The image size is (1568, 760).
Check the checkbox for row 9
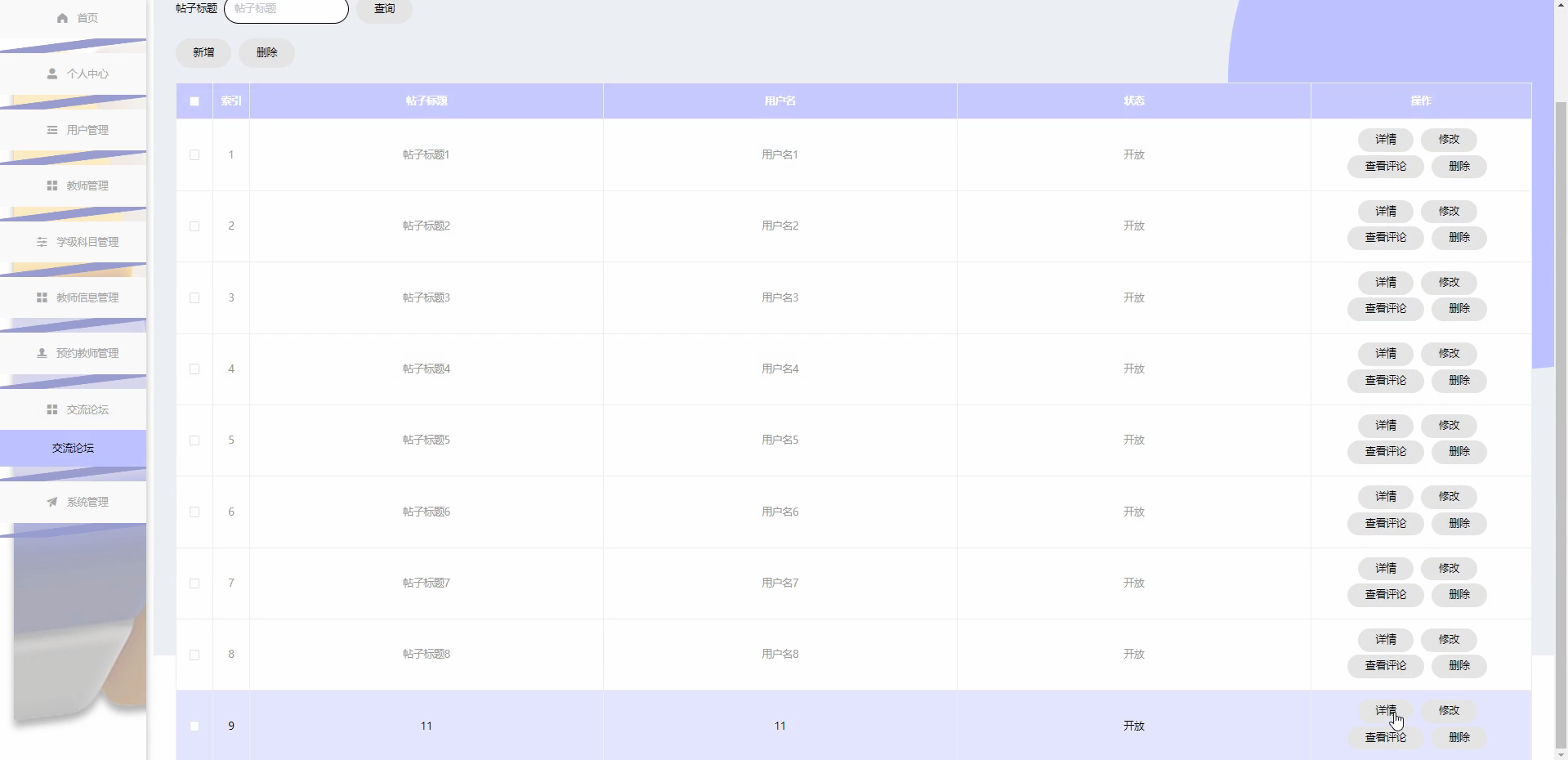click(194, 726)
